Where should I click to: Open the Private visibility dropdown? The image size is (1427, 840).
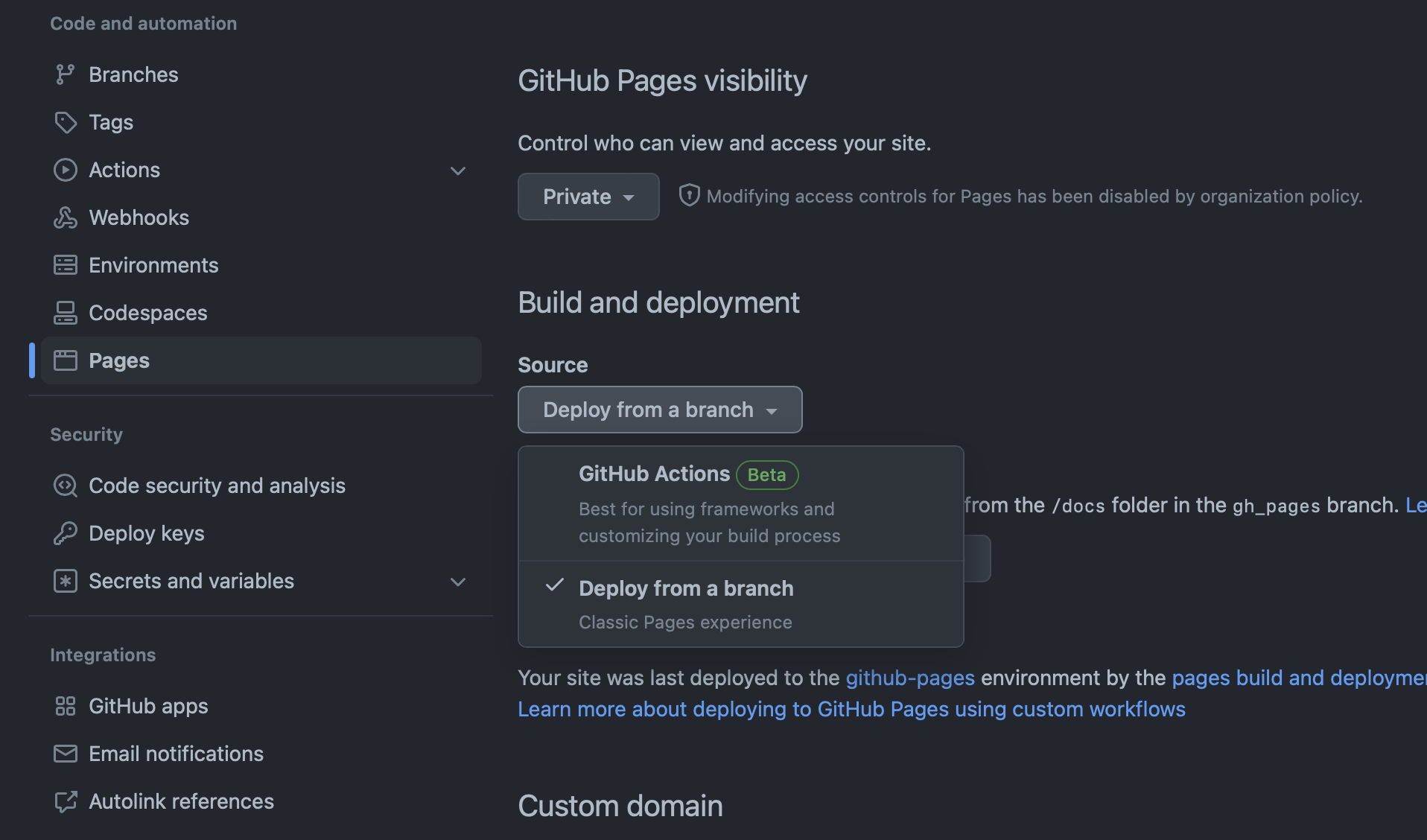tap(588, 197)
